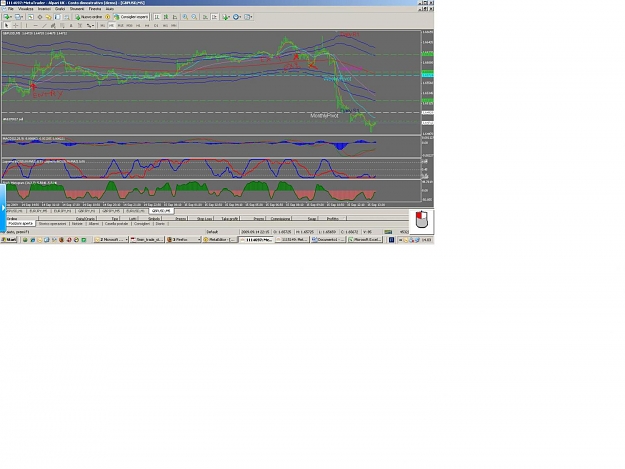
Task: Switch timeframe to M1
Action: click(102, 26)
